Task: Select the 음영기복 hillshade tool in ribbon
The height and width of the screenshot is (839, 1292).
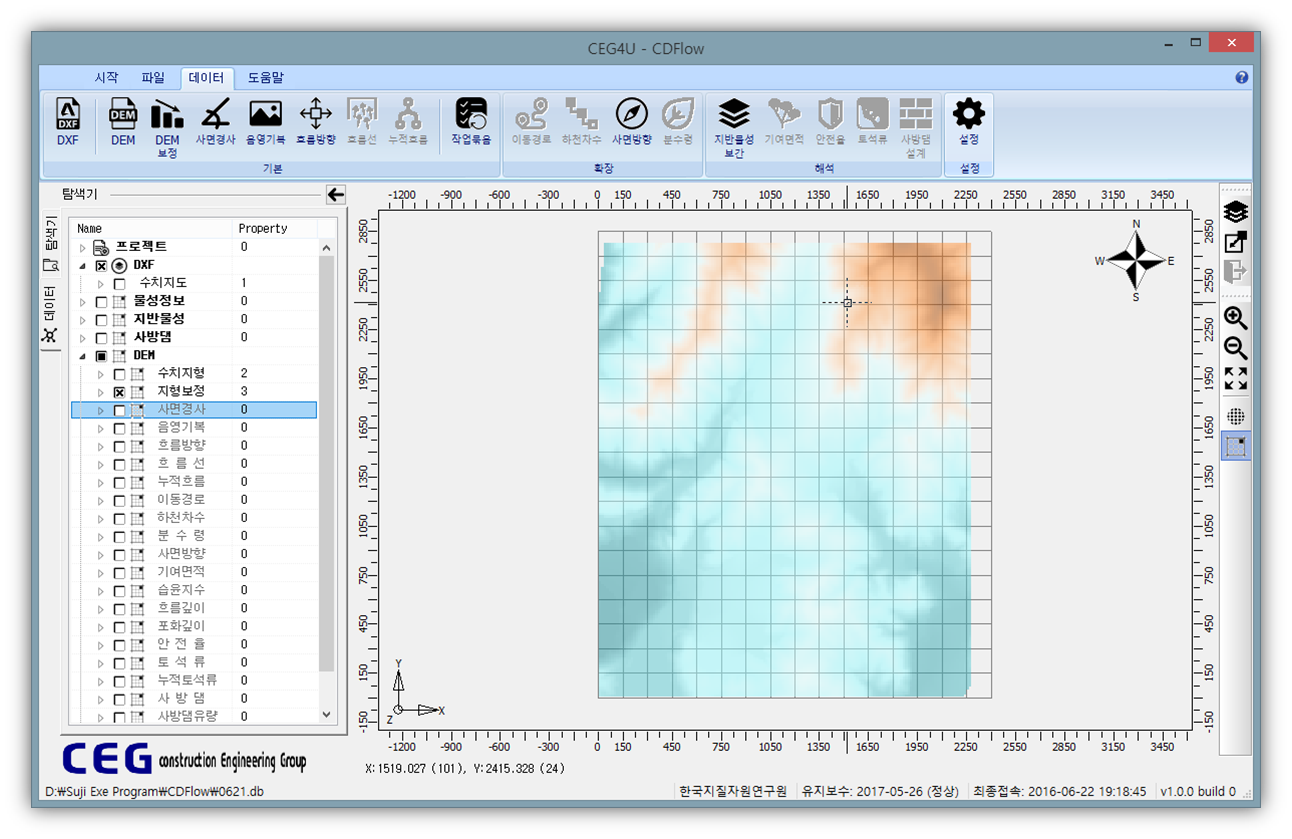Action: point(266,123)
